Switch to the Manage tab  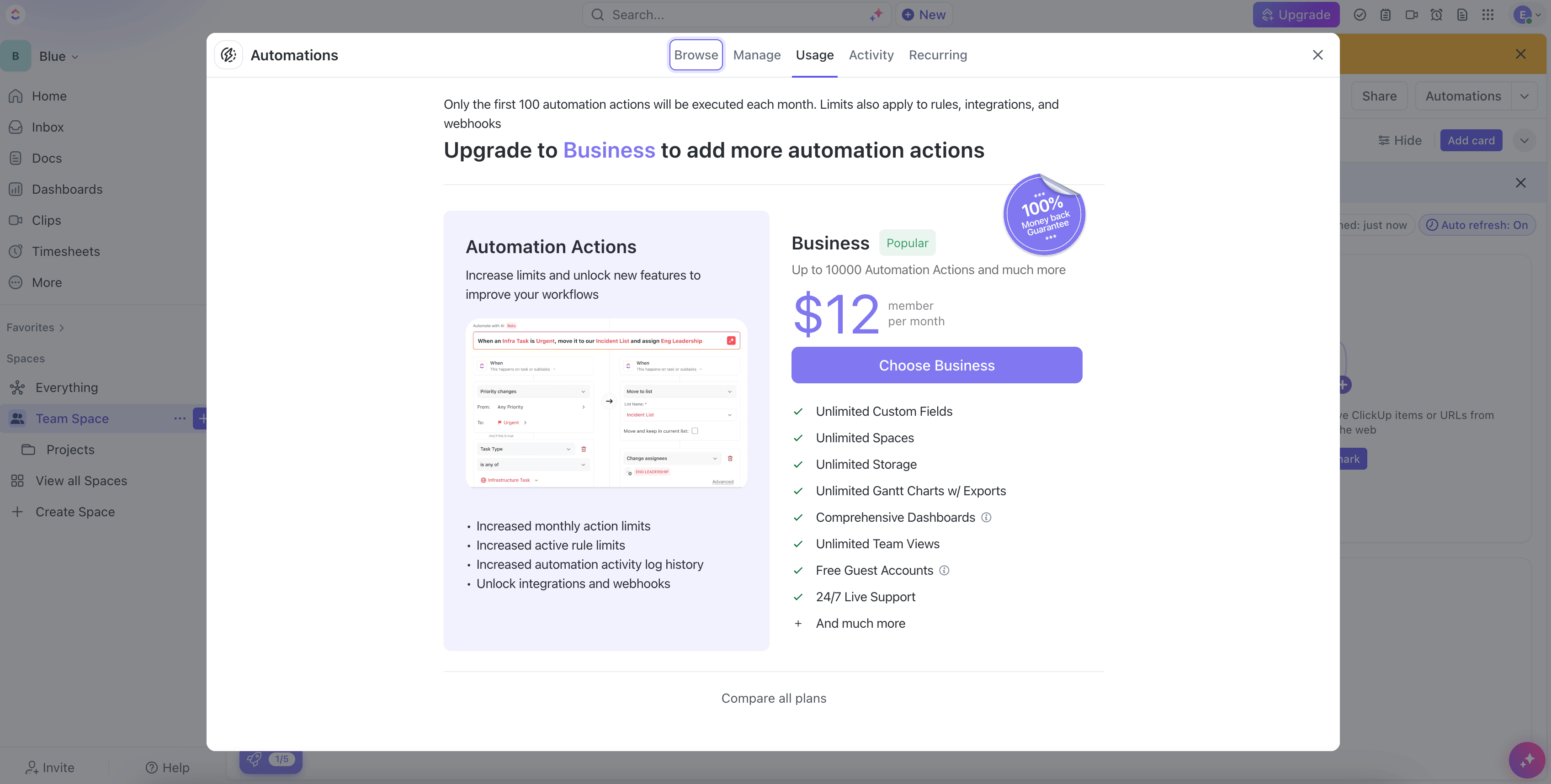(x=757, y=55)
